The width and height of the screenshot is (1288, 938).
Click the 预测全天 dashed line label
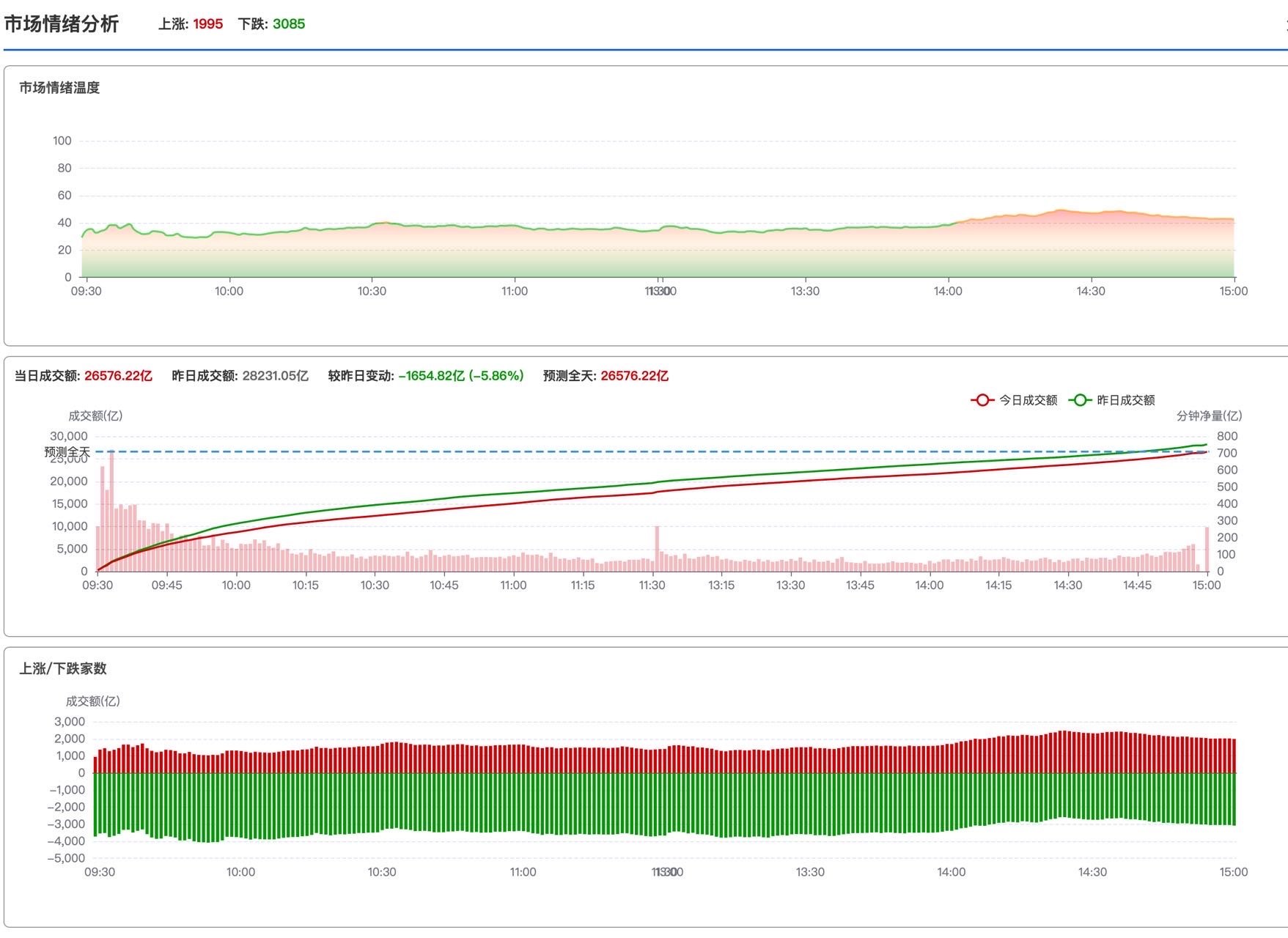(67, 452)
